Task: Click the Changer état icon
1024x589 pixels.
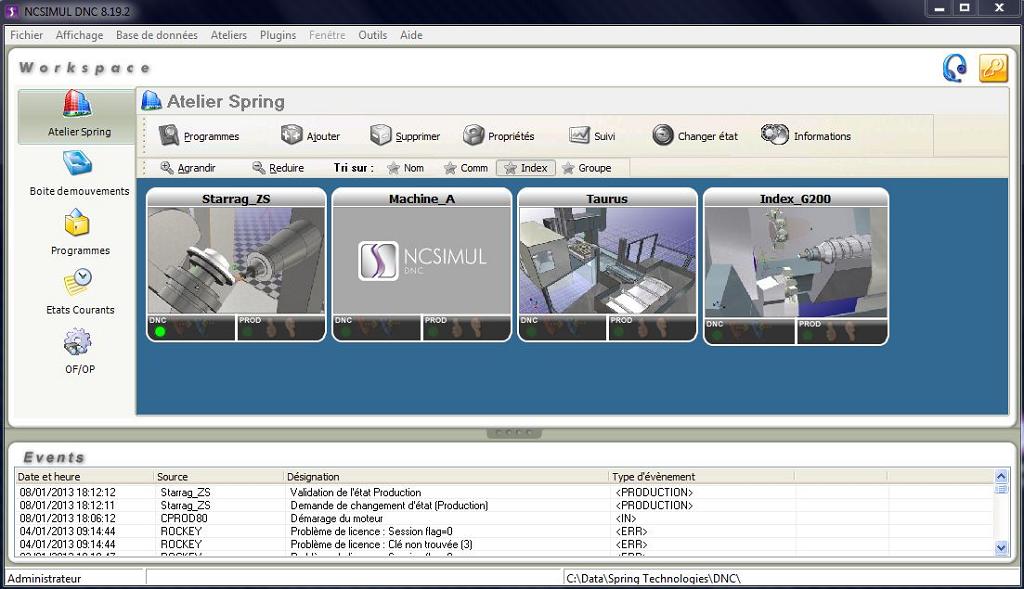Action: [662, 136]
